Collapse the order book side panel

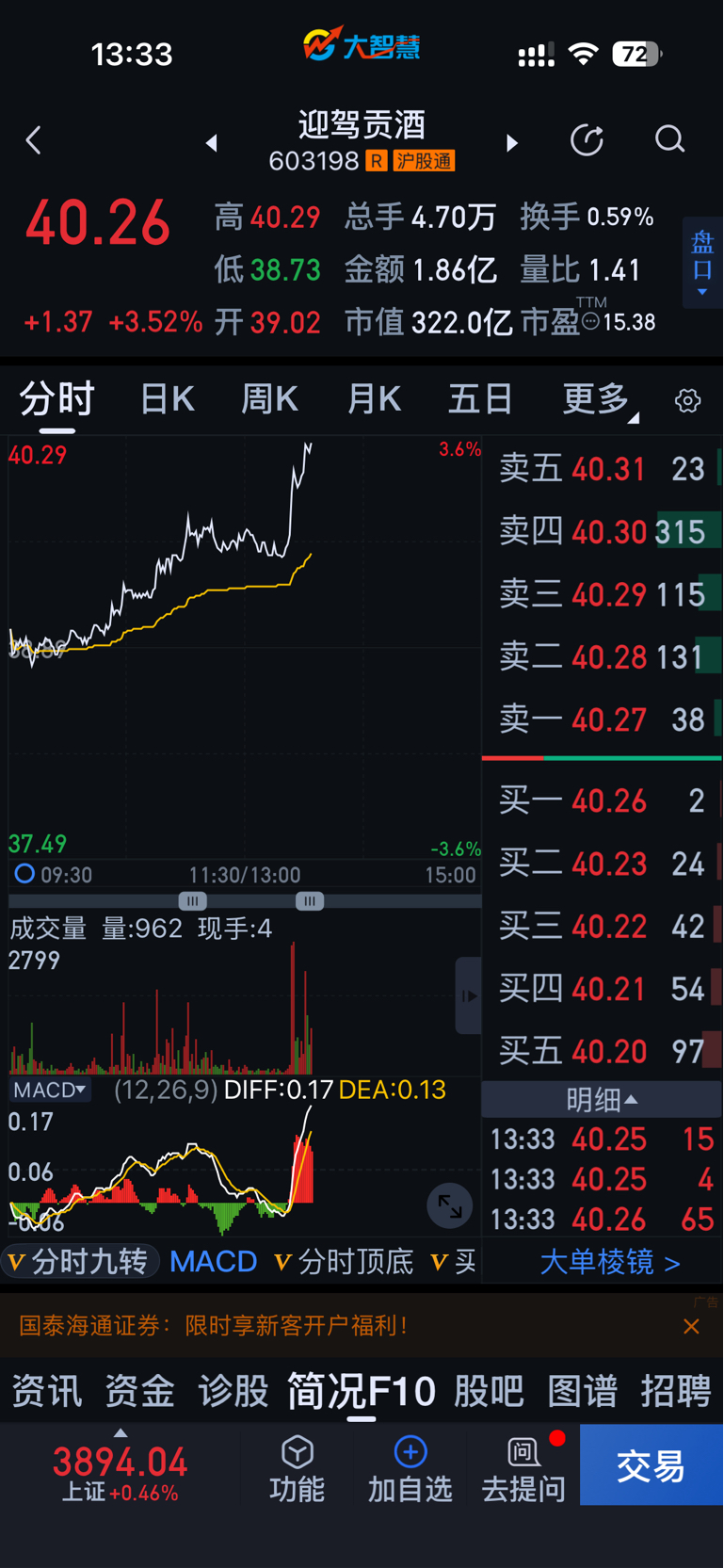(468, 995)
